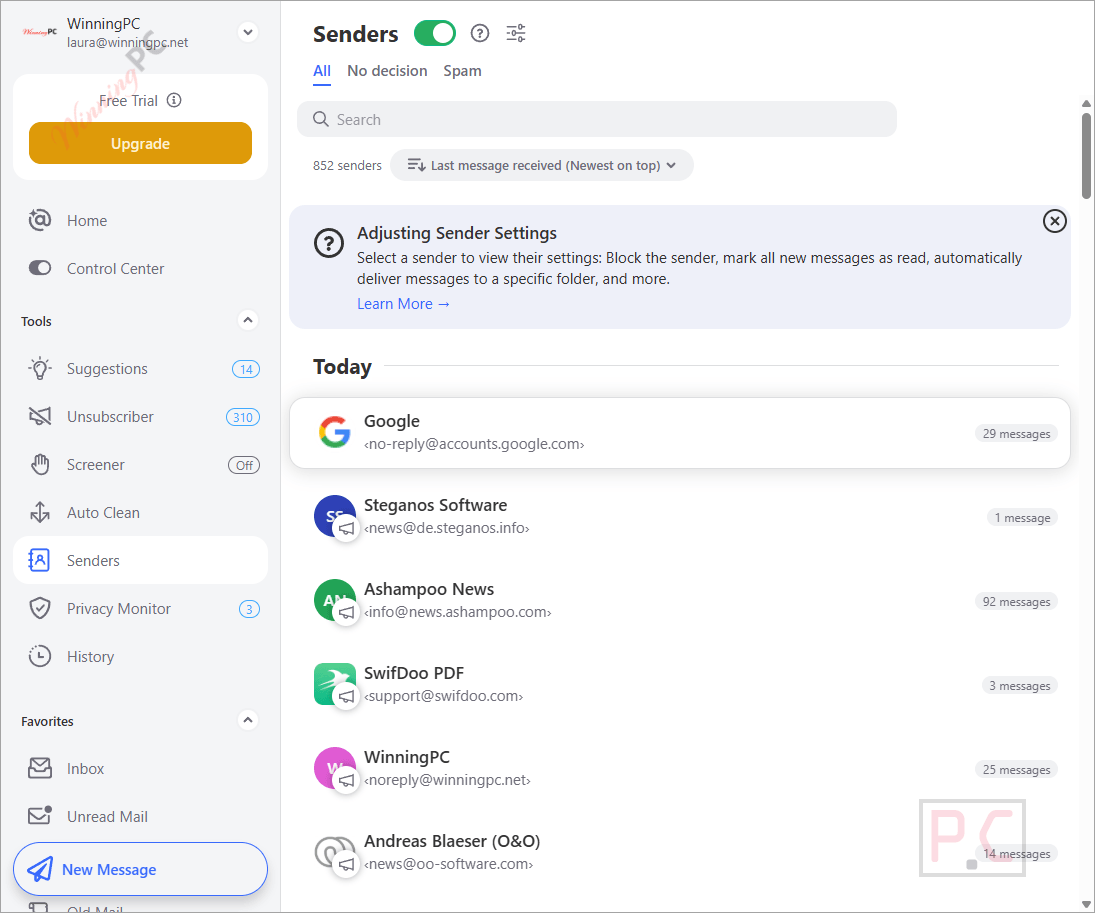Click the WinningPC sender avatar

[x=335, y=768]
